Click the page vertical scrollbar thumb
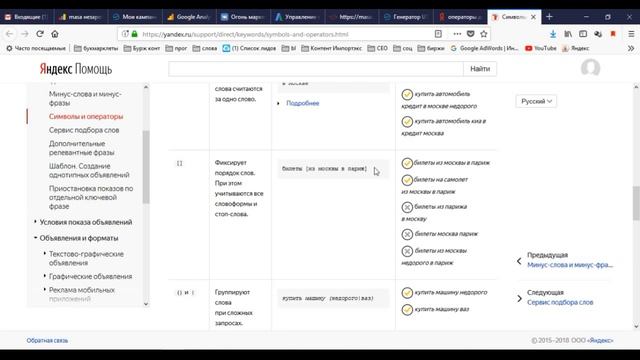 click(636, 203)
